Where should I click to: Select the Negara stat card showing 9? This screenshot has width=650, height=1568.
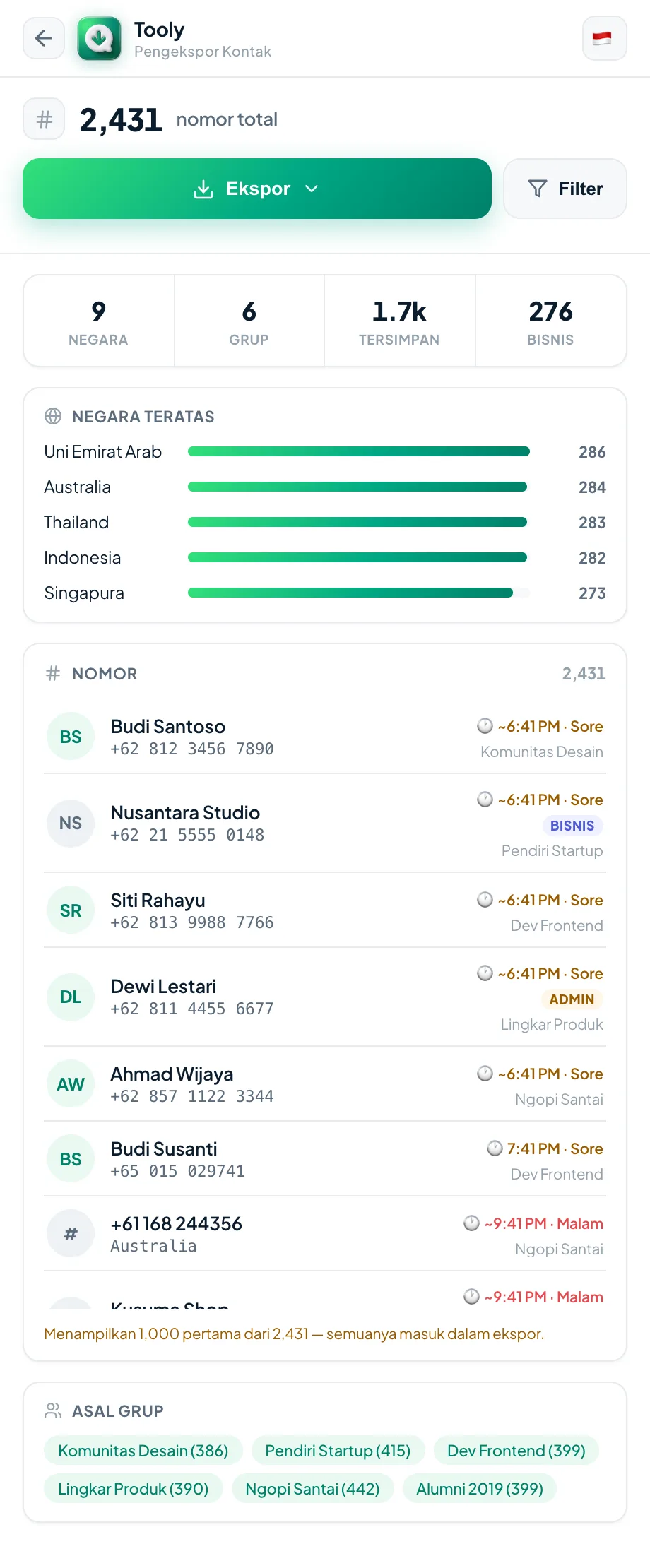(99, 321)
